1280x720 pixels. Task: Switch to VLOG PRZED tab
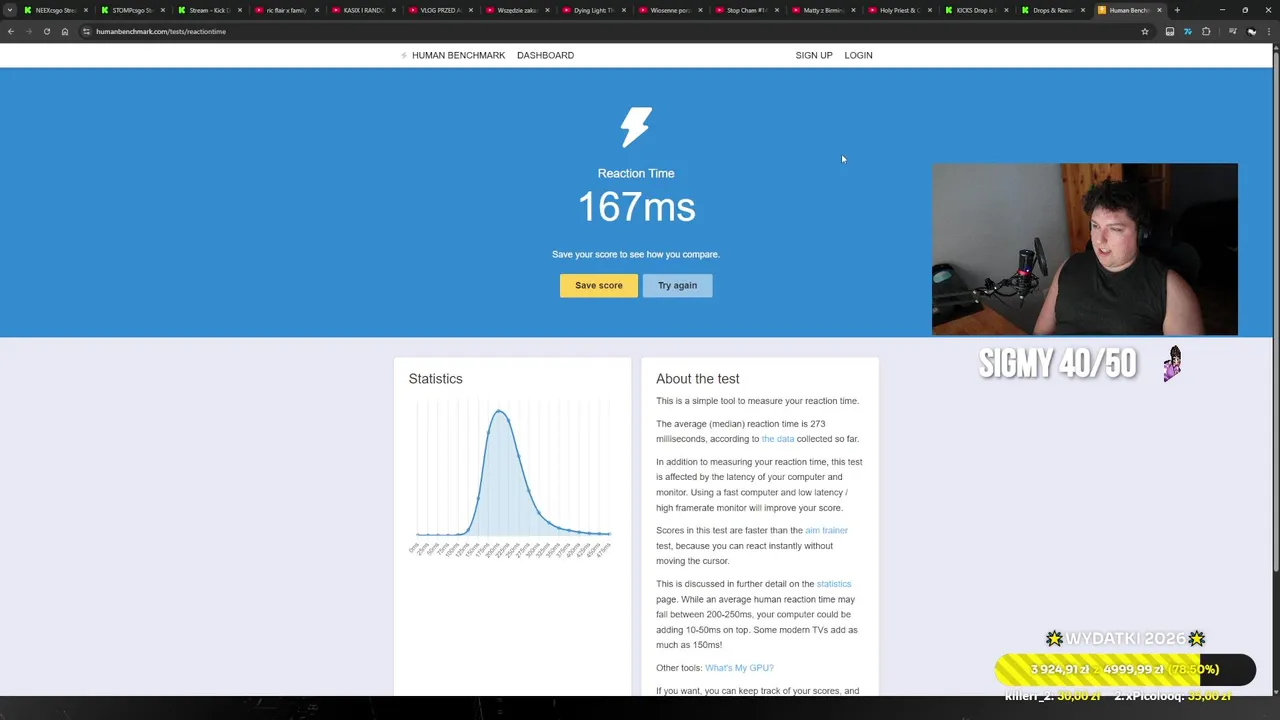click(439, 10)
